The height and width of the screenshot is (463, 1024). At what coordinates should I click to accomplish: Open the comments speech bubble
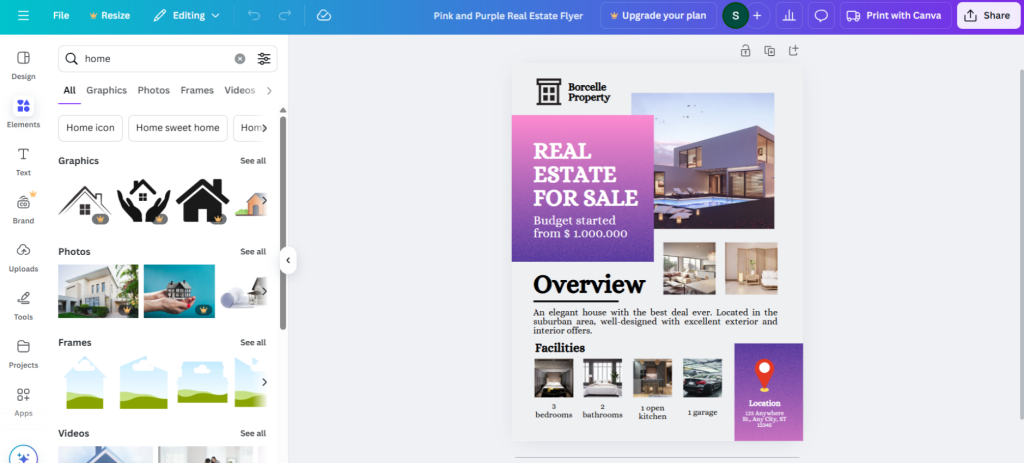click(821, 16)
